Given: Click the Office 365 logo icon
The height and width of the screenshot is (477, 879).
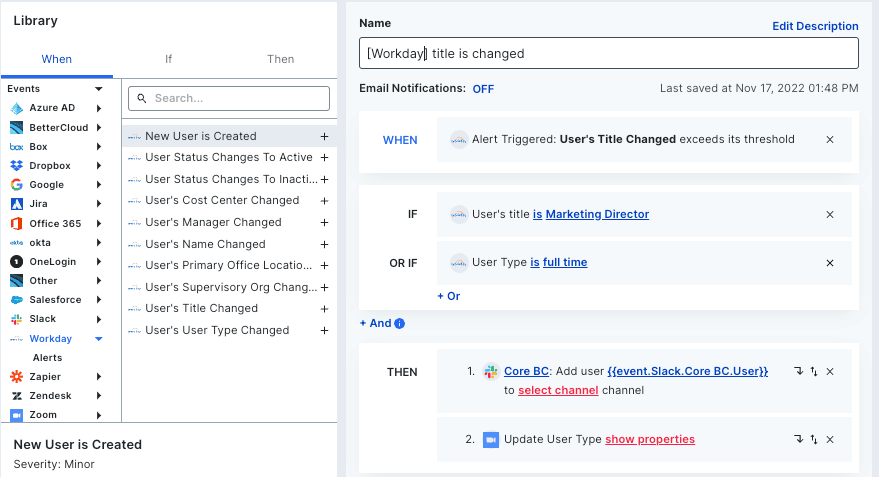Looking at the screenshot, I should 17,224.
